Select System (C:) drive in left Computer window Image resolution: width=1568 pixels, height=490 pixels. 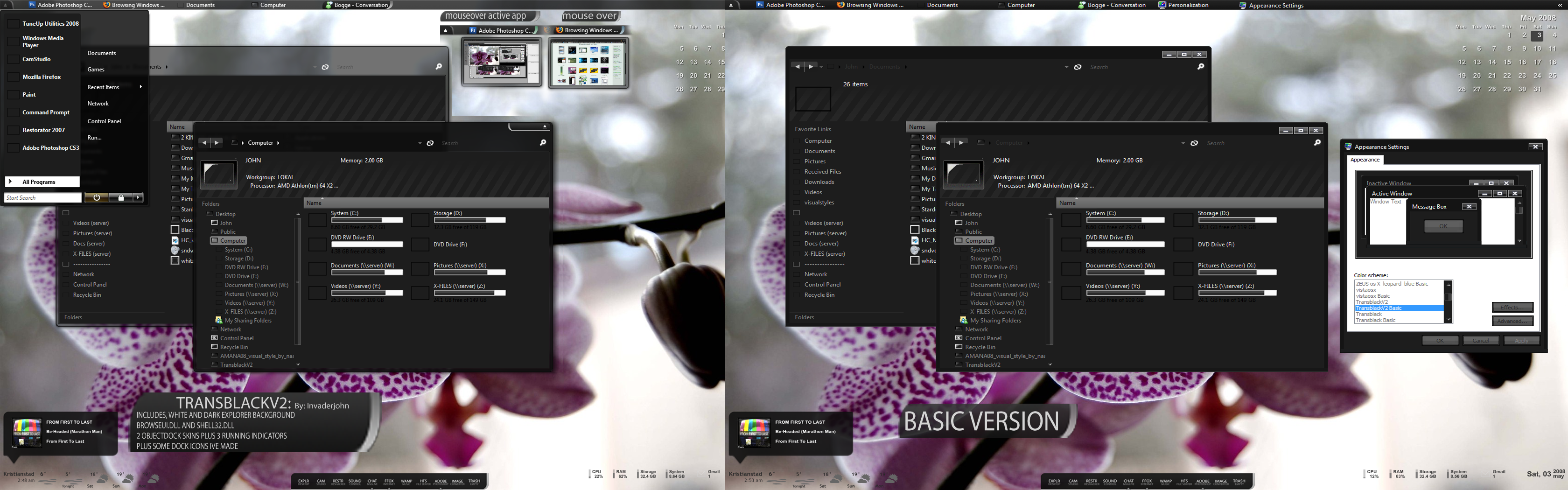point(356,220)
